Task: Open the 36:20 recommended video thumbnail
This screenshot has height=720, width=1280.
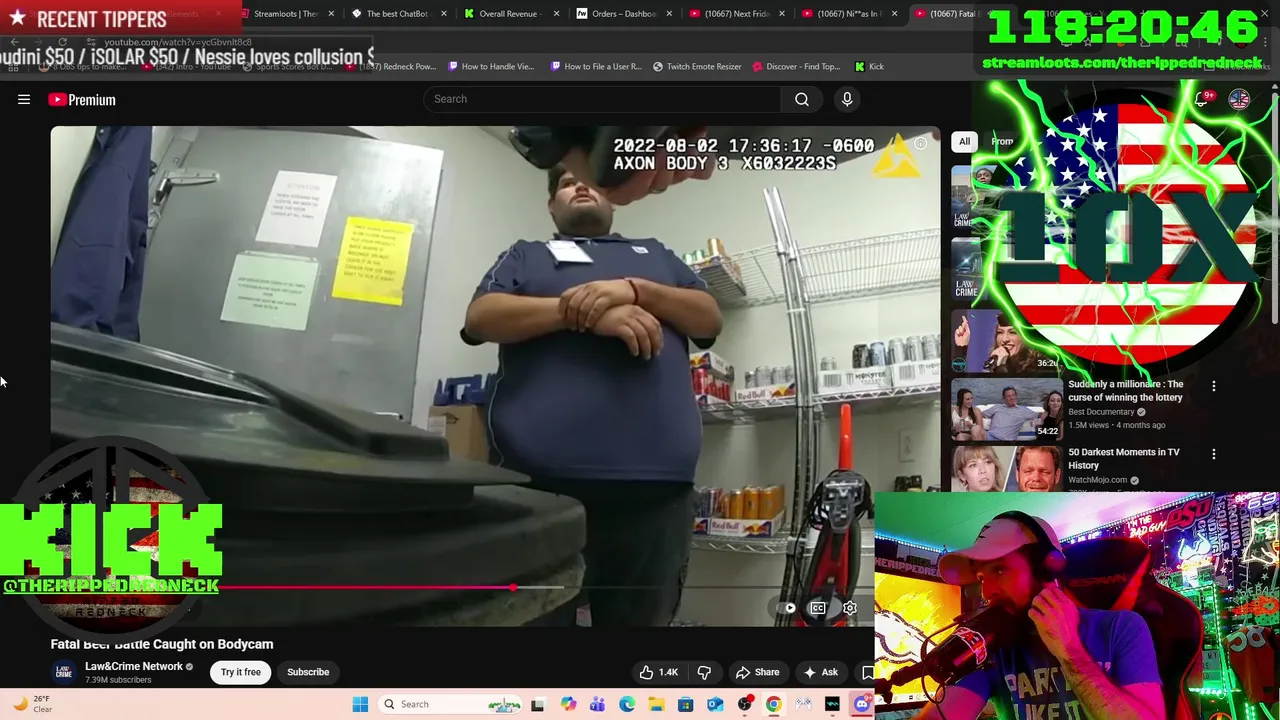Action: 1007,341
